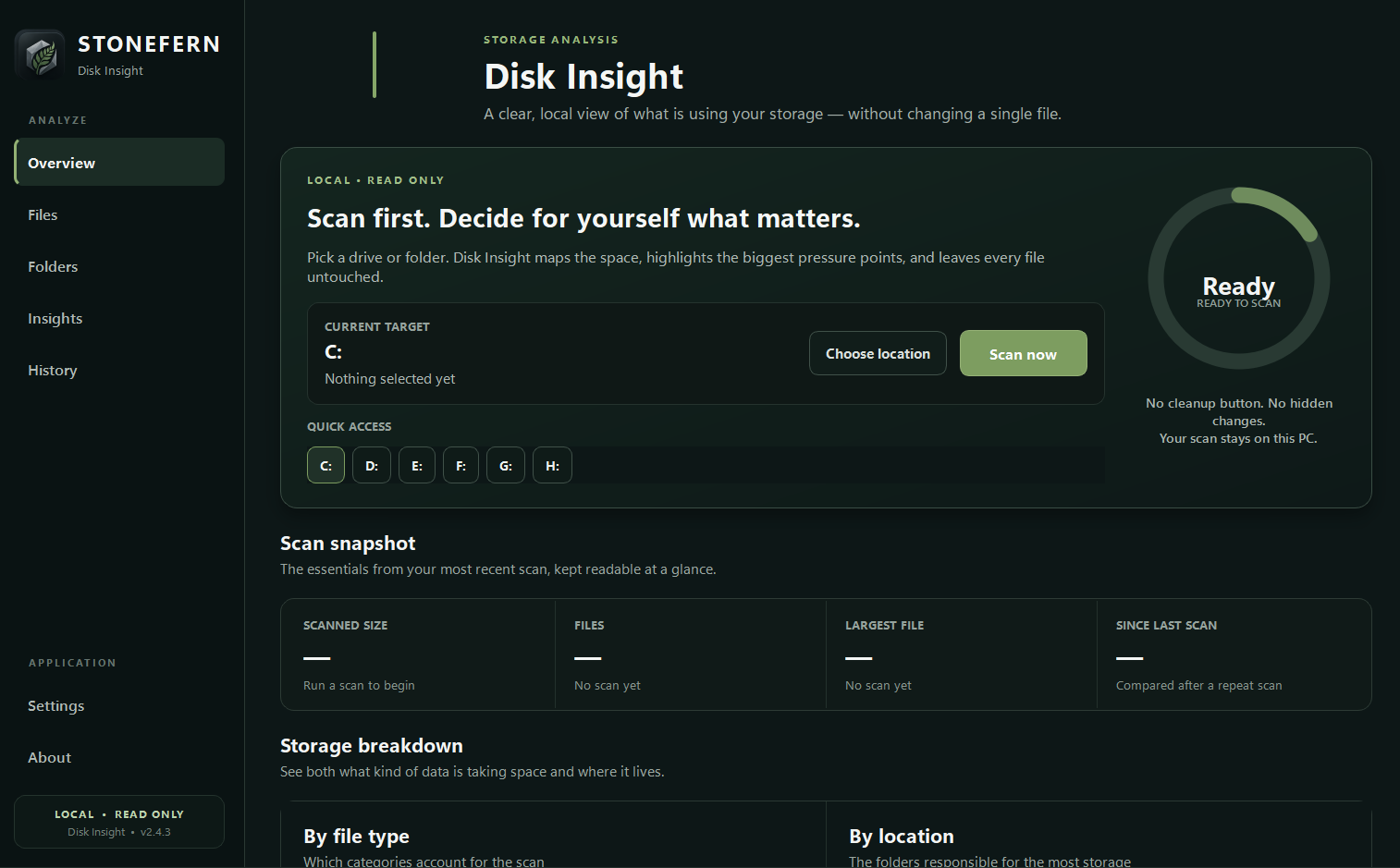Pick the E: drive in quick access

417,465
